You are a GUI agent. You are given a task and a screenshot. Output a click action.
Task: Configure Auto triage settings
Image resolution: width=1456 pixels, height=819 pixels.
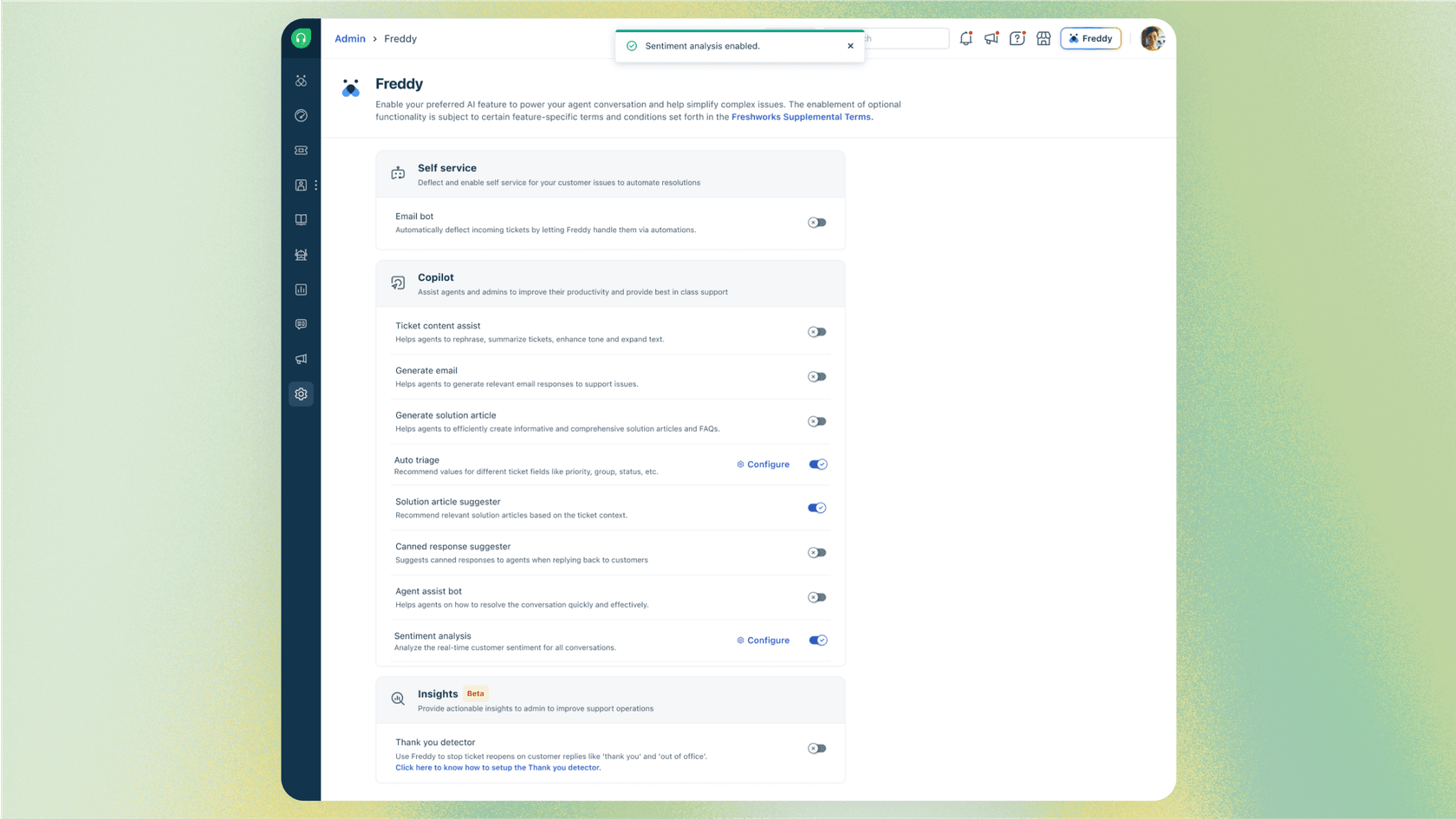[764, 465]
